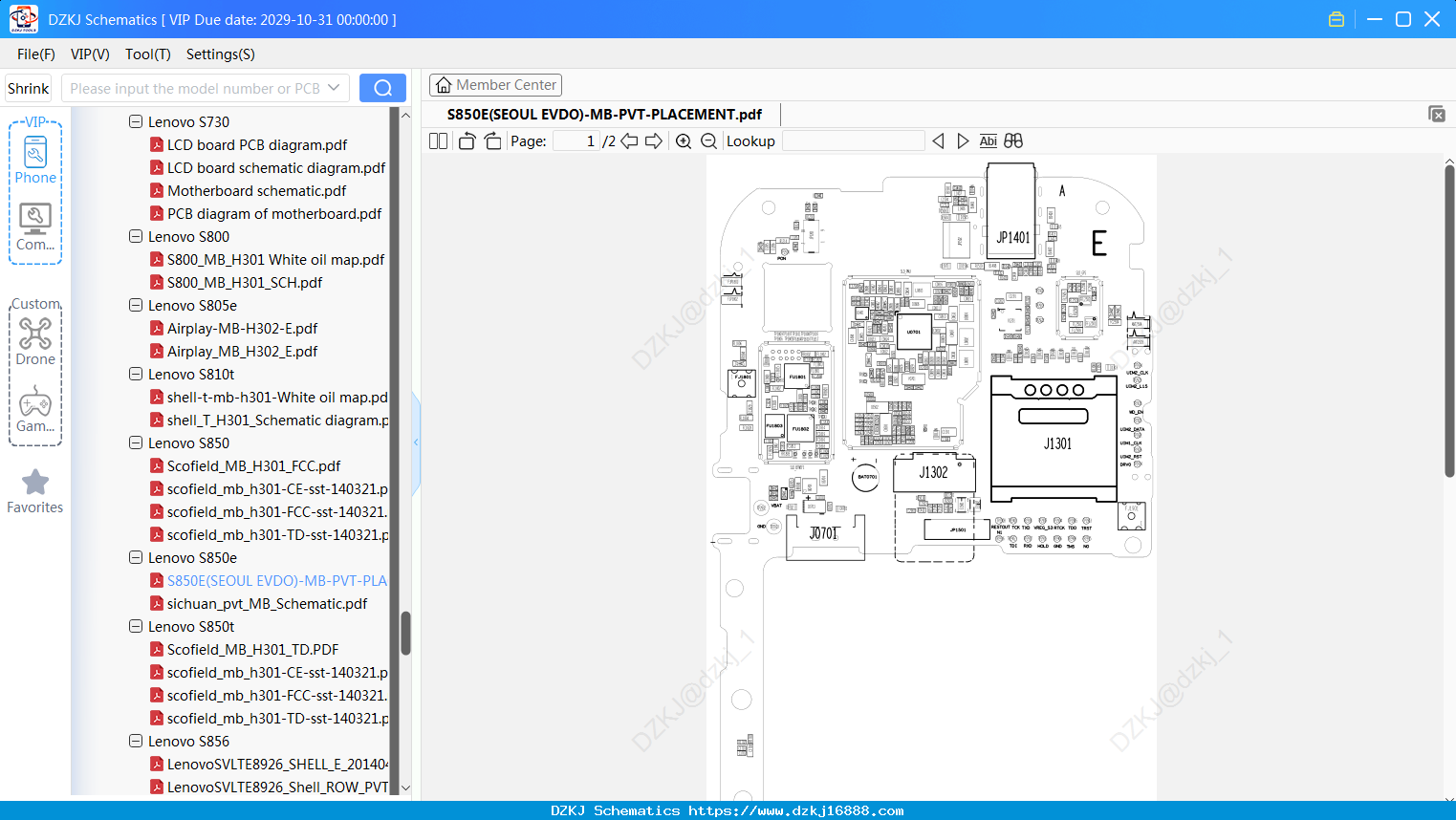Open Airplay-MB-H302-E.pdf
1456x820 pixels.
(242, 329)
